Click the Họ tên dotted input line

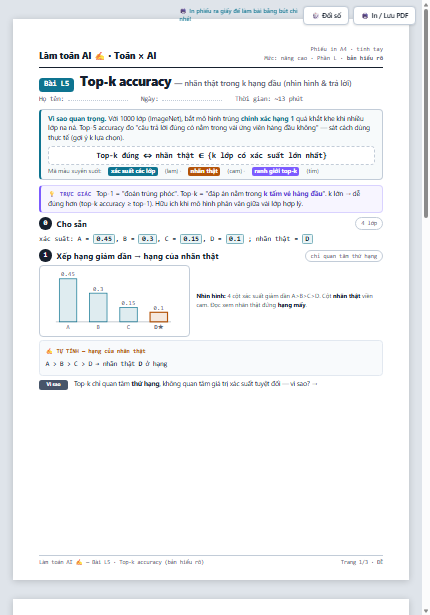98,99
